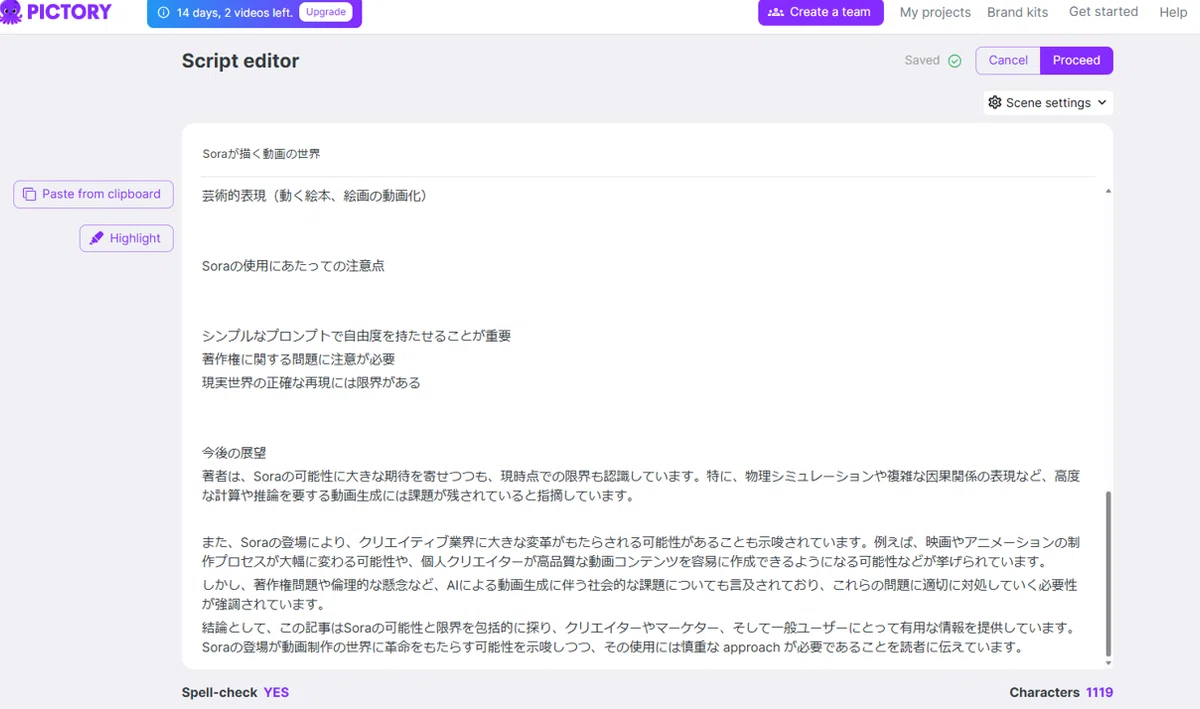Click the Characters 1119 counter

[1061, 692]
